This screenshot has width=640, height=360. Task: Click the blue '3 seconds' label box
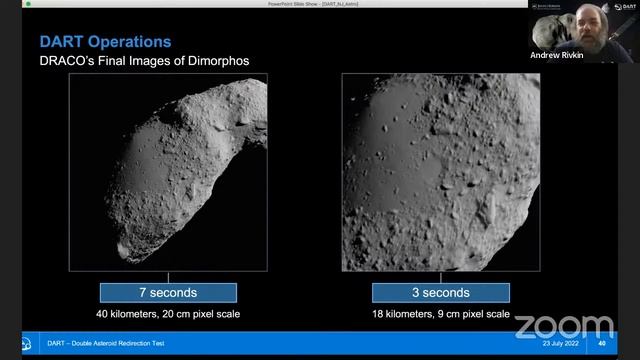click(x=441, y=293)
